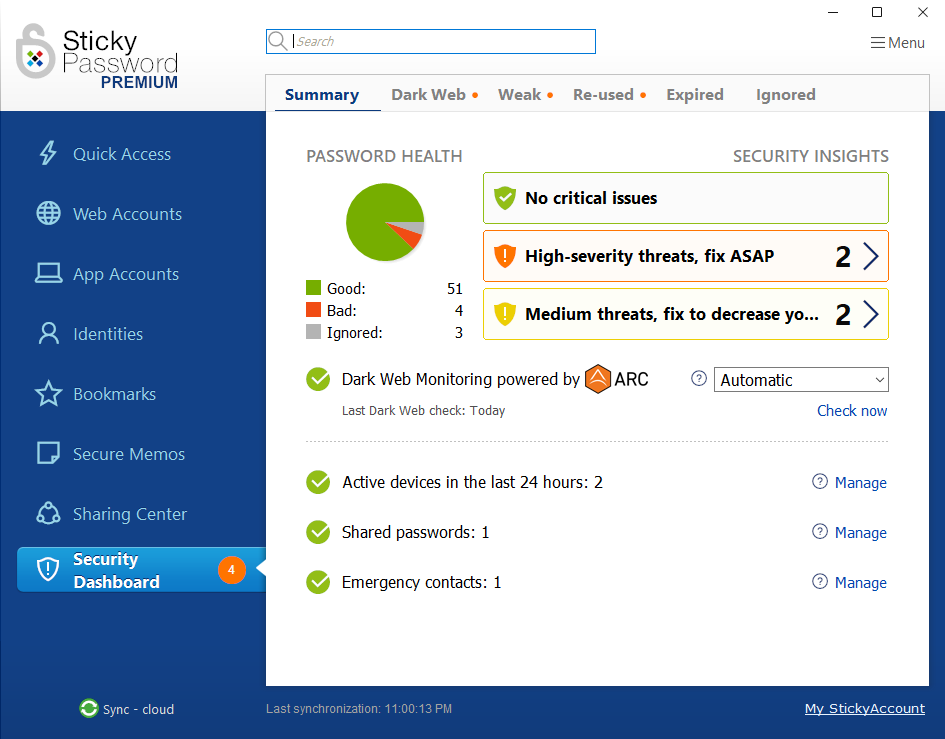Click green checkmark beside Active devices
Viewport: 945px width, 739px height.
(318, 482)
